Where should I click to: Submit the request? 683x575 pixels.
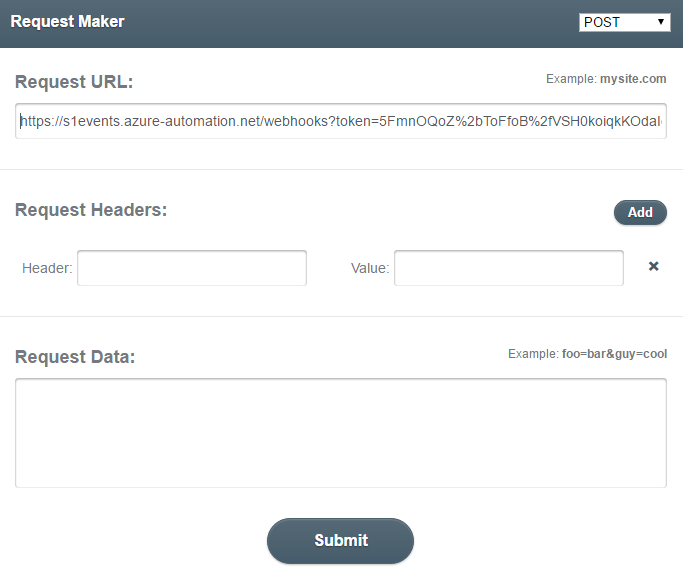coord(340,540)
